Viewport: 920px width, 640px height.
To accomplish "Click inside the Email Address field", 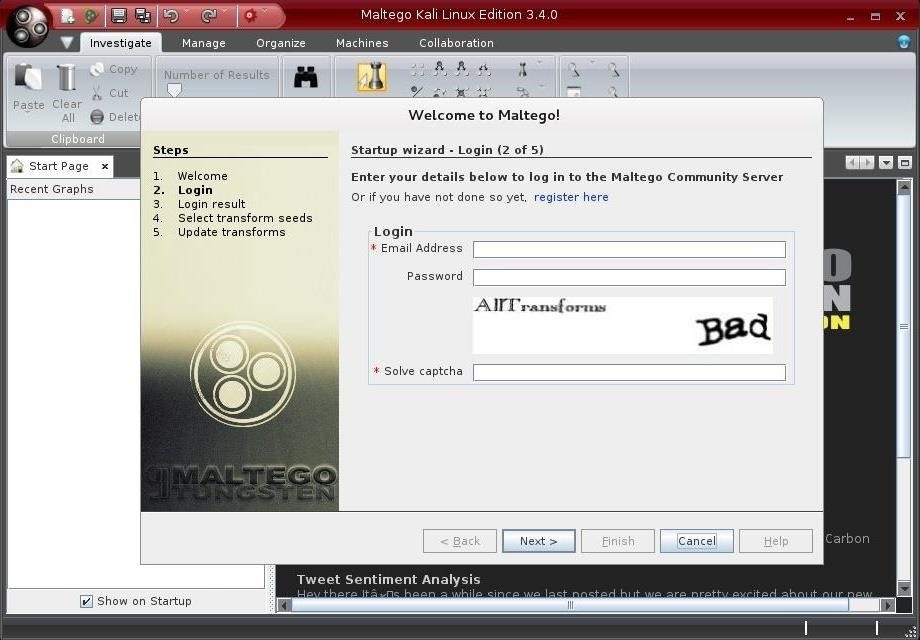I will point(628,249).
